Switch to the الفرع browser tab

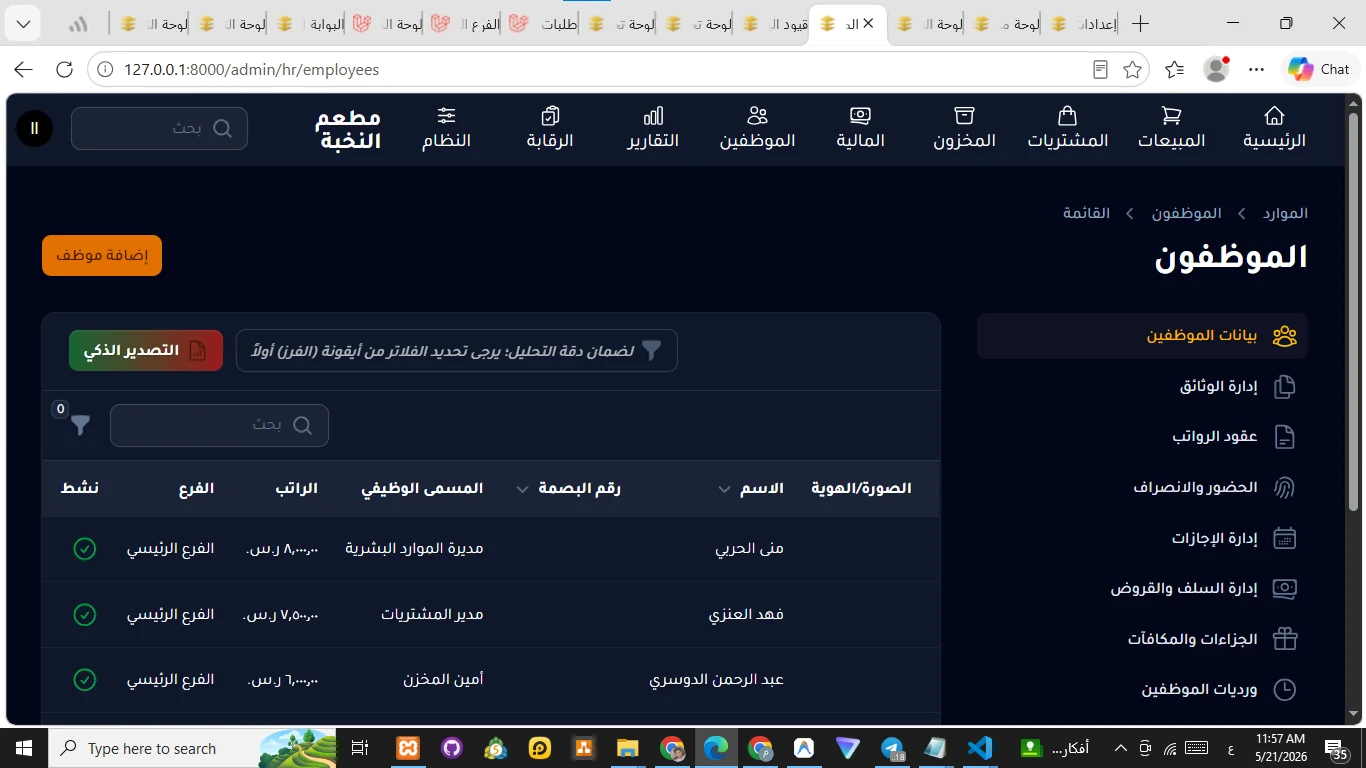[x=466, y=24]
